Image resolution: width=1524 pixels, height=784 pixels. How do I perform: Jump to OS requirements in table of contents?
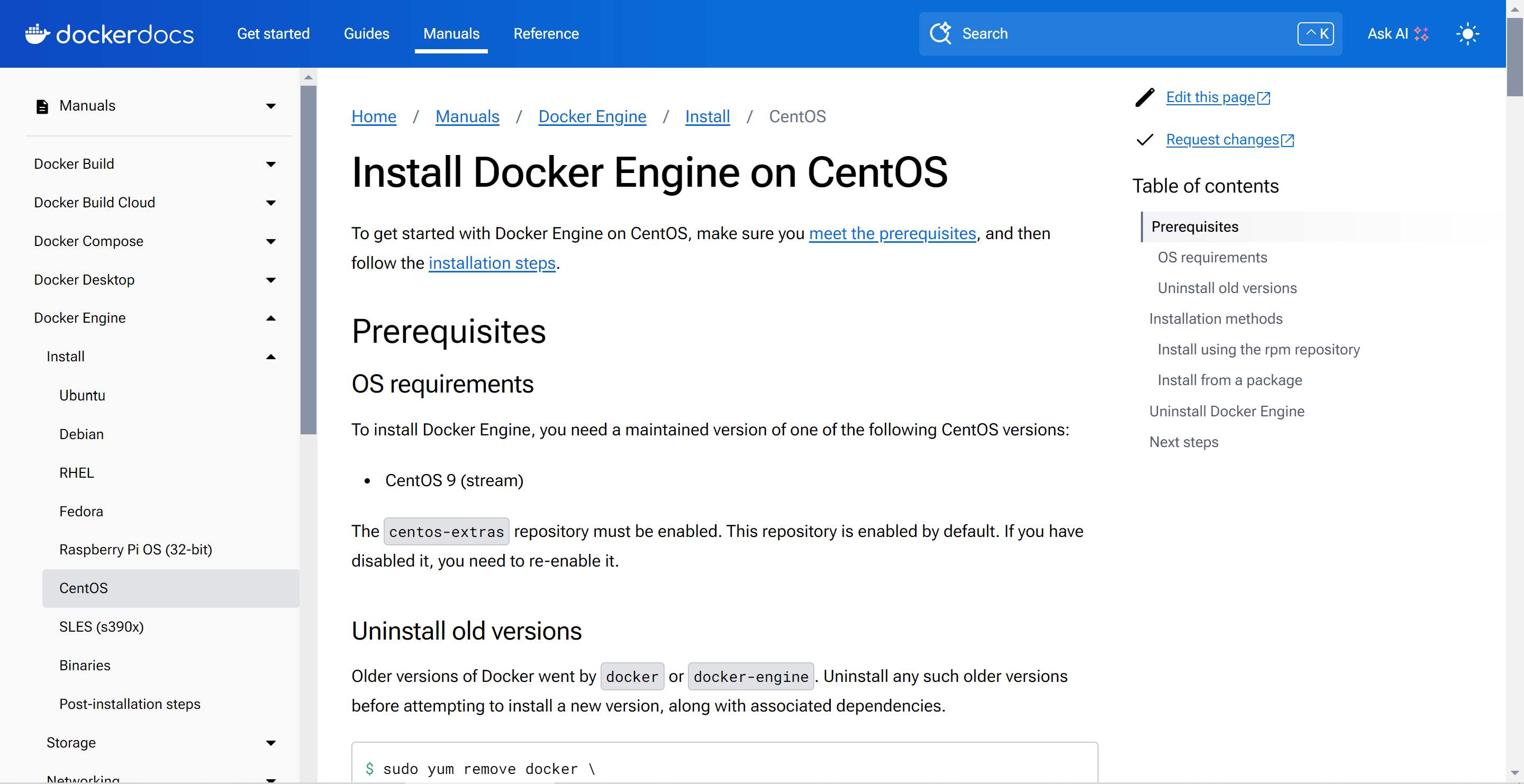click(1212, 258)
